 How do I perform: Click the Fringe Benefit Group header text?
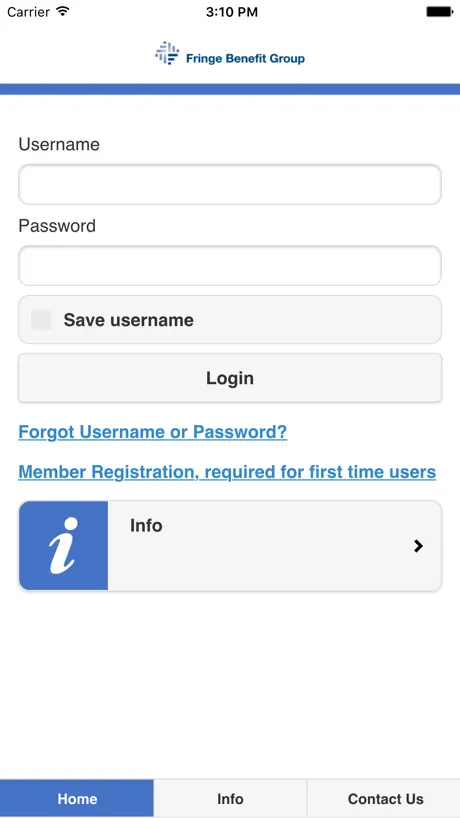tap(245, 58)
